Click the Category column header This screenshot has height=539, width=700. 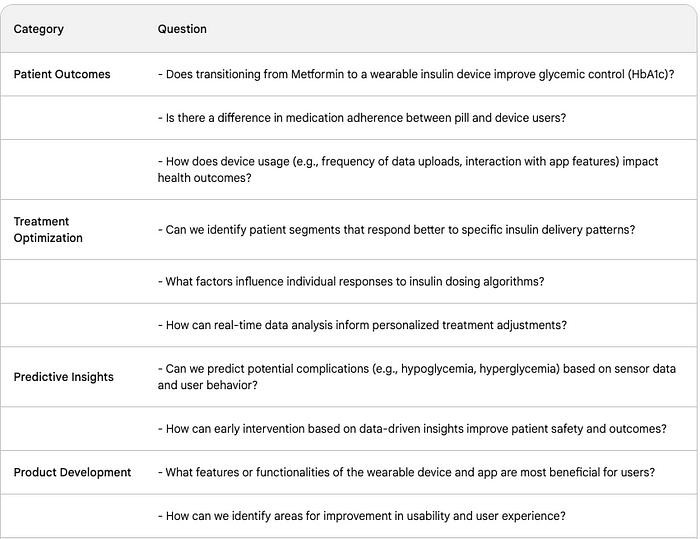(39, 29)
